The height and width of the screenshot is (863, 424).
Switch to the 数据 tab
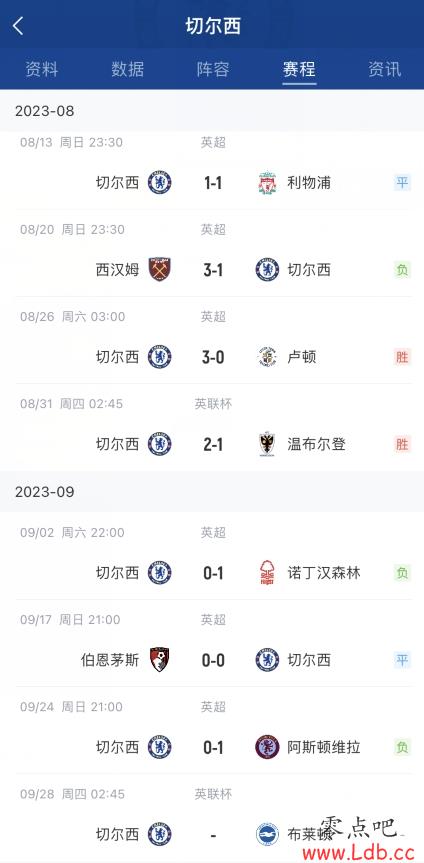tap(128, 69)
